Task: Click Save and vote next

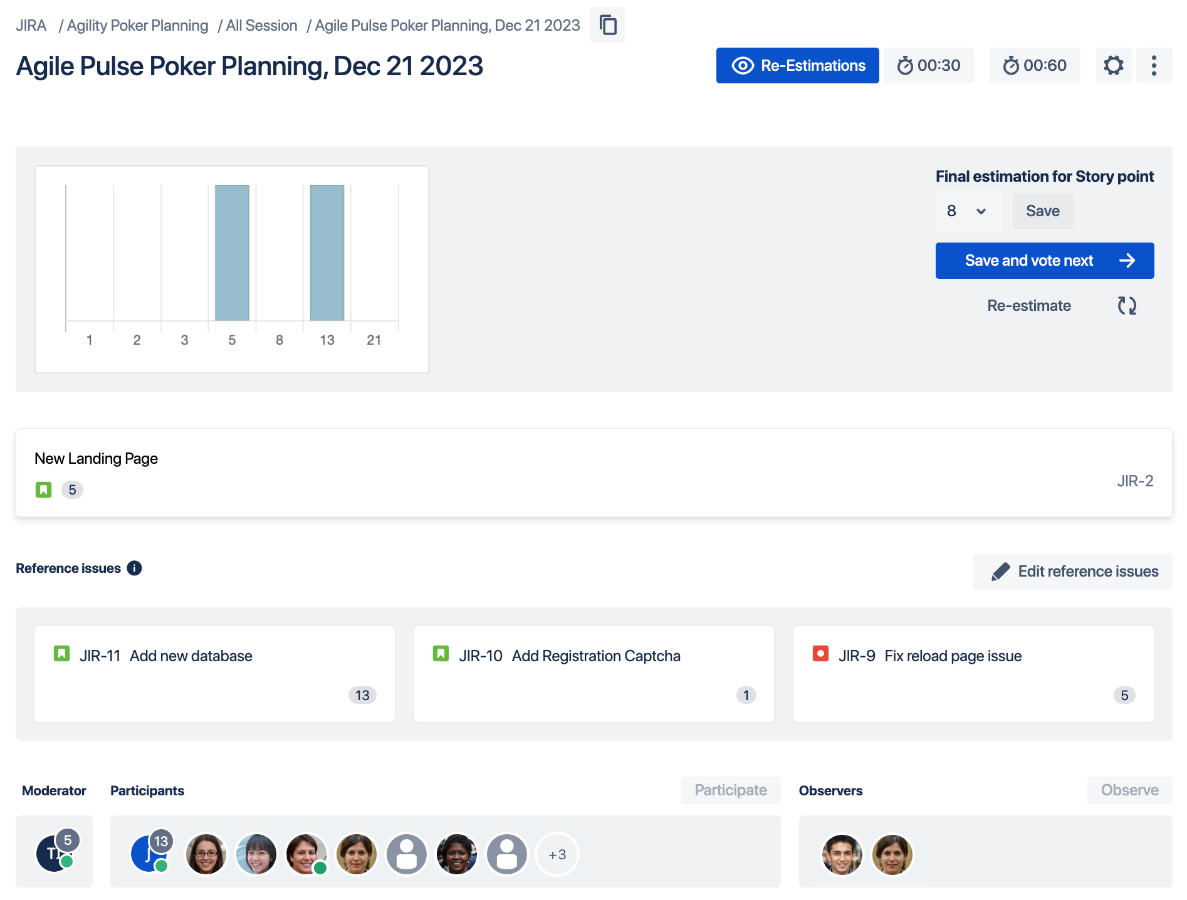Action: tap(1045, 260)
